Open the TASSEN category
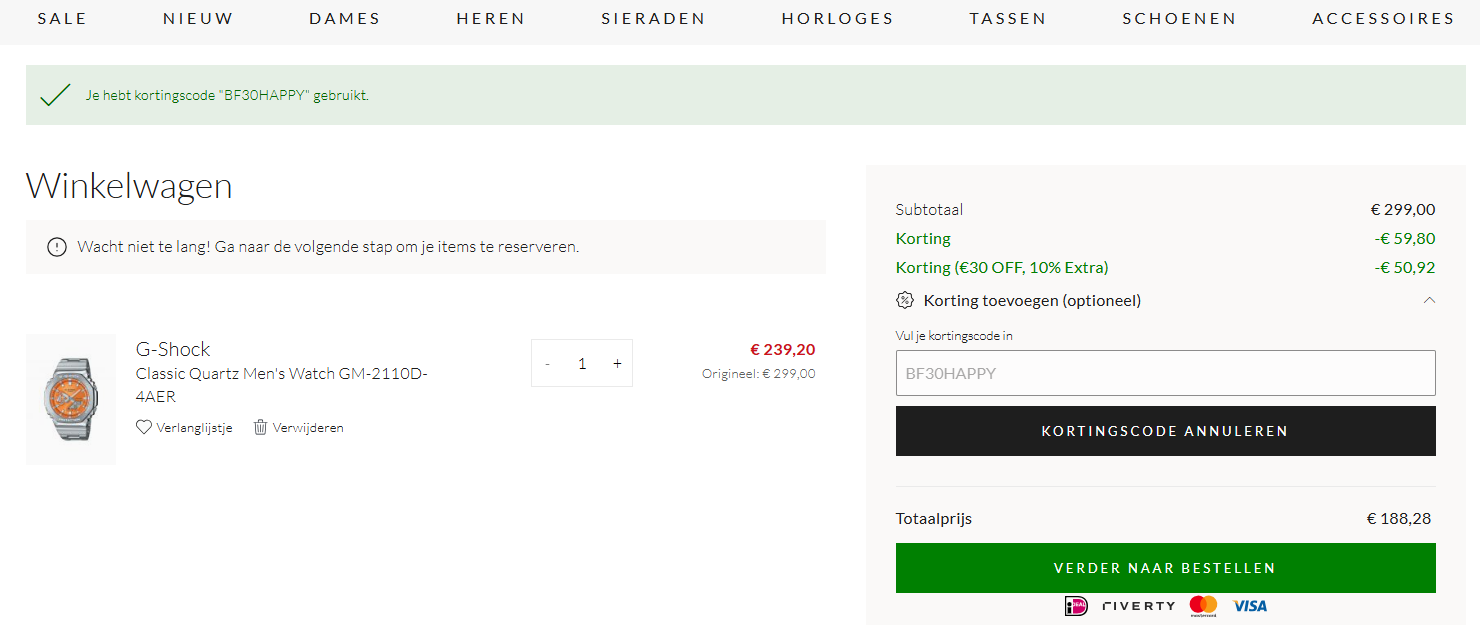 coord(1008,19)
